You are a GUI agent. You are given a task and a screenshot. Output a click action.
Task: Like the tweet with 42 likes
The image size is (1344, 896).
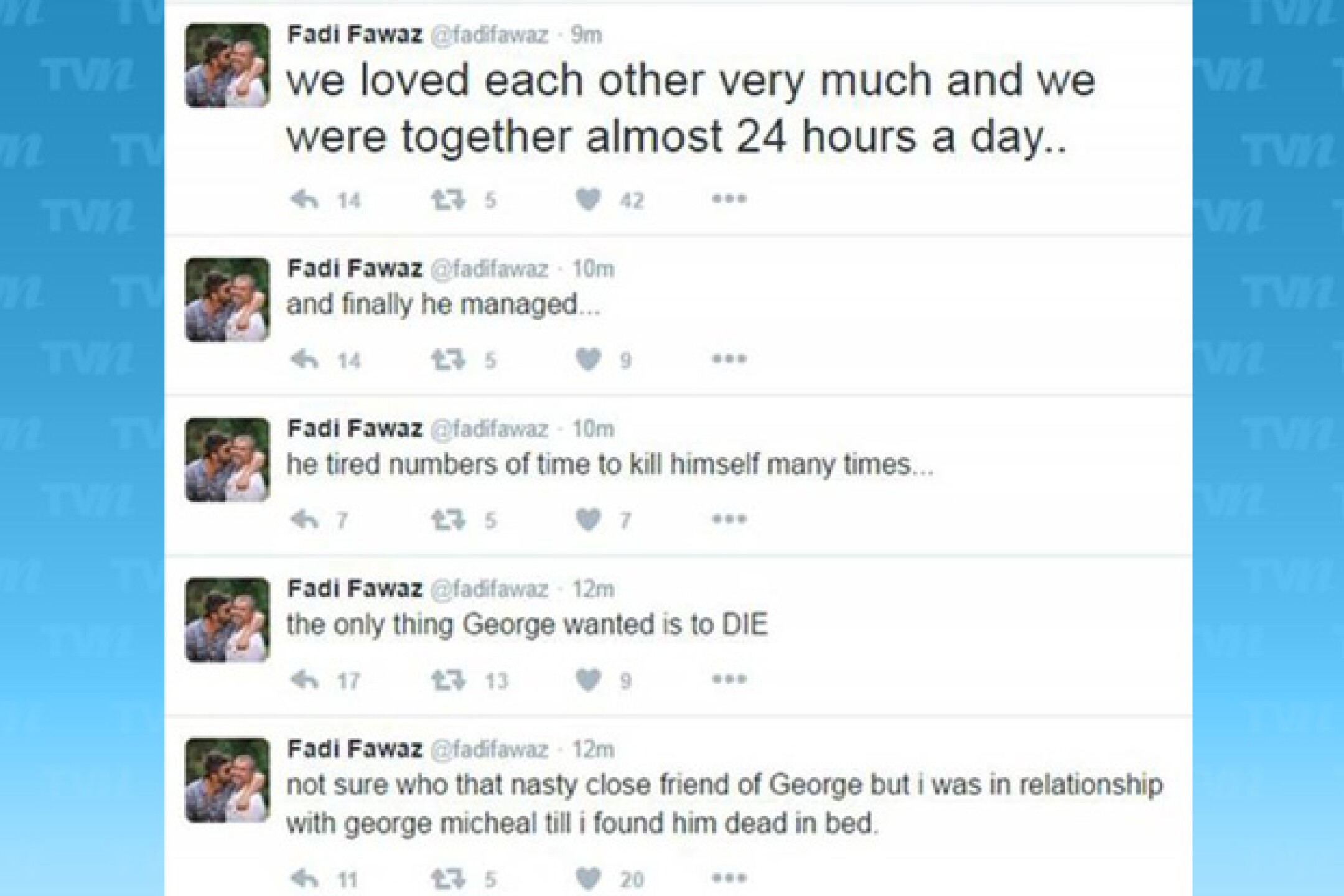588,200
